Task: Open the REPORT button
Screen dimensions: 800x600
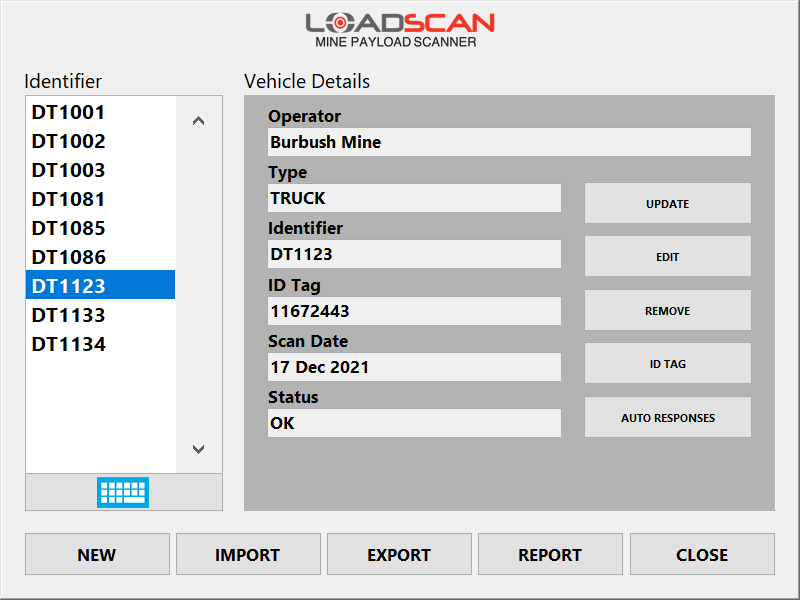Action: tap(550, 554)
